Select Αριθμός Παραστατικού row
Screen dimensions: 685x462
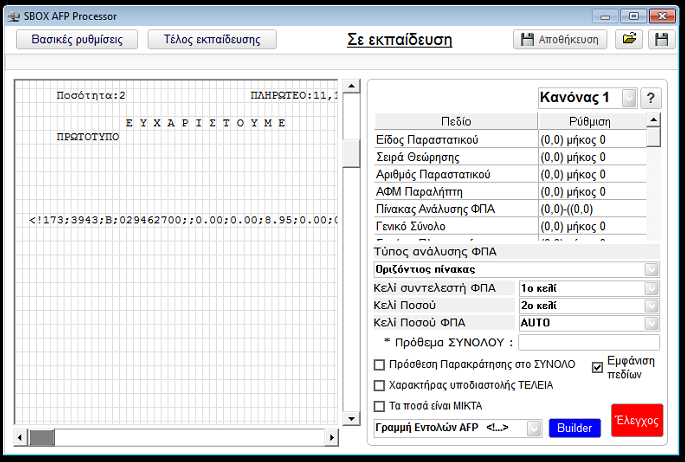(x=510, y=175)
